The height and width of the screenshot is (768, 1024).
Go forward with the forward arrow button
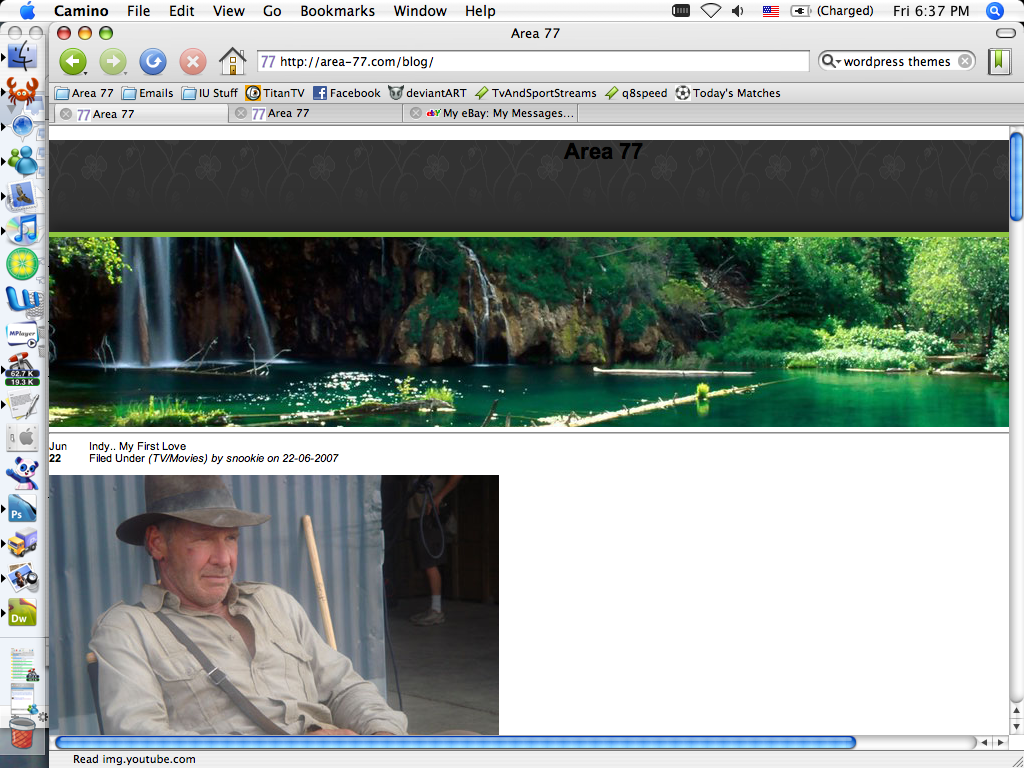click(x=113, y=61)
